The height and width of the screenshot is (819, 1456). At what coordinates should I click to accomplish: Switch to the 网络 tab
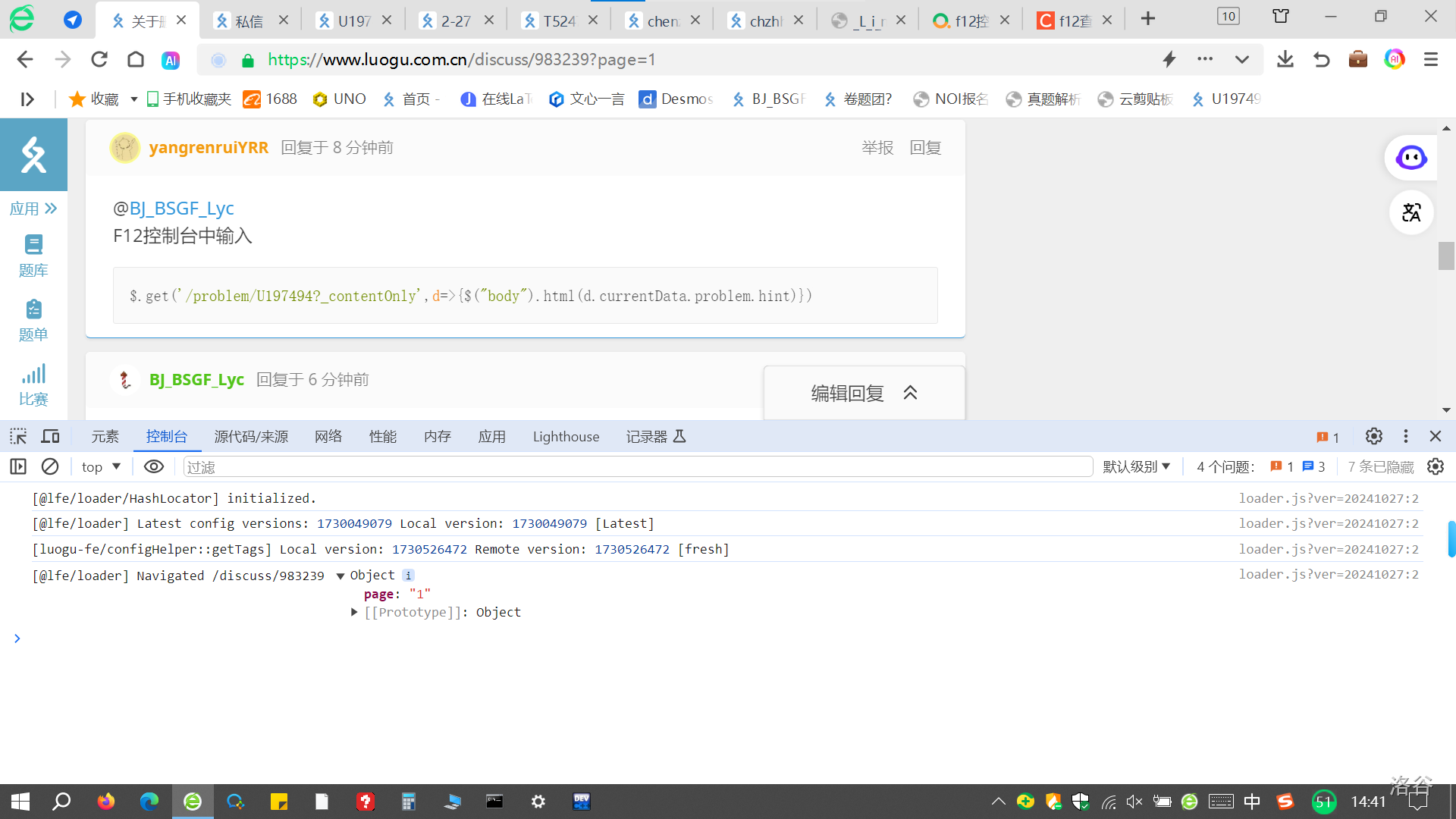328,436
